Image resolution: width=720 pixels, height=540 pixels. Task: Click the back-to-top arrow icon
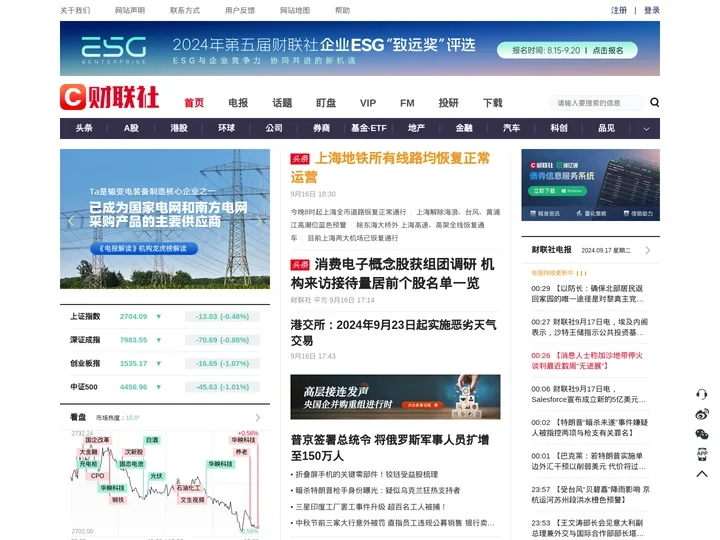click(702, 474)
